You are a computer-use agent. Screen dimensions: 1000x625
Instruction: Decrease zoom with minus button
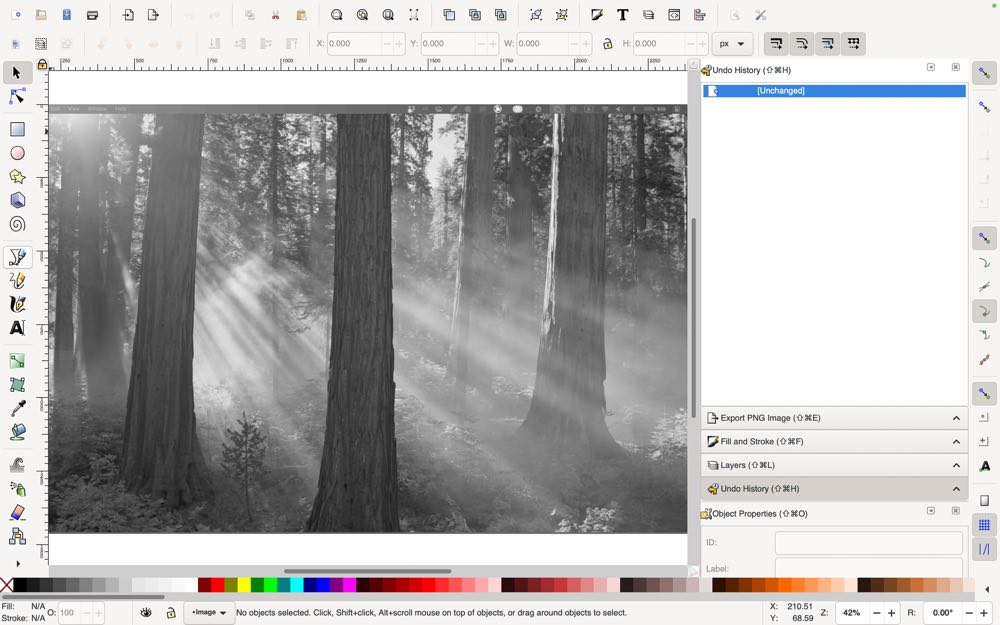pyautogui.click(x=876, y=613)
